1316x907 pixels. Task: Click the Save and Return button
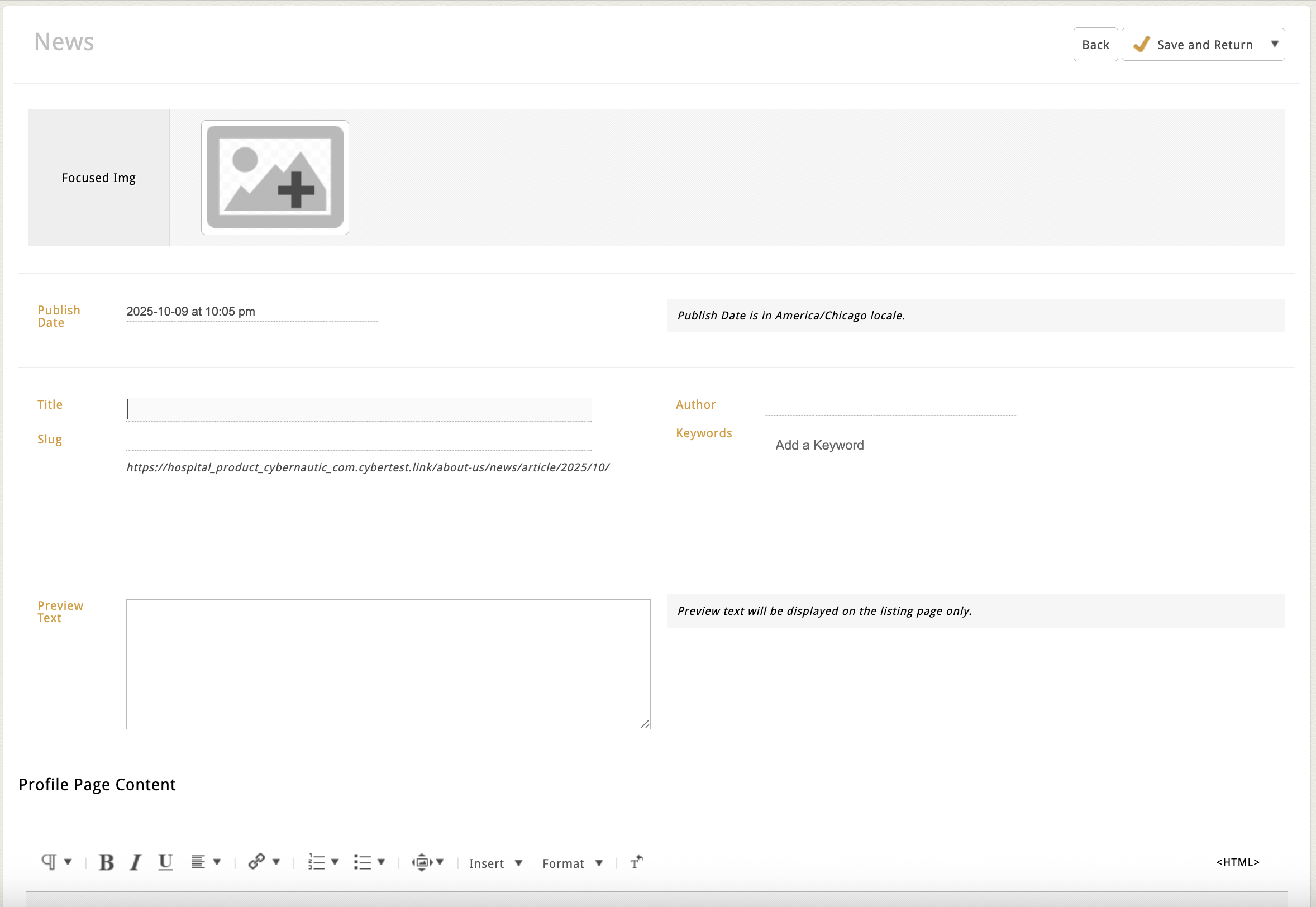click(1193, 44)
